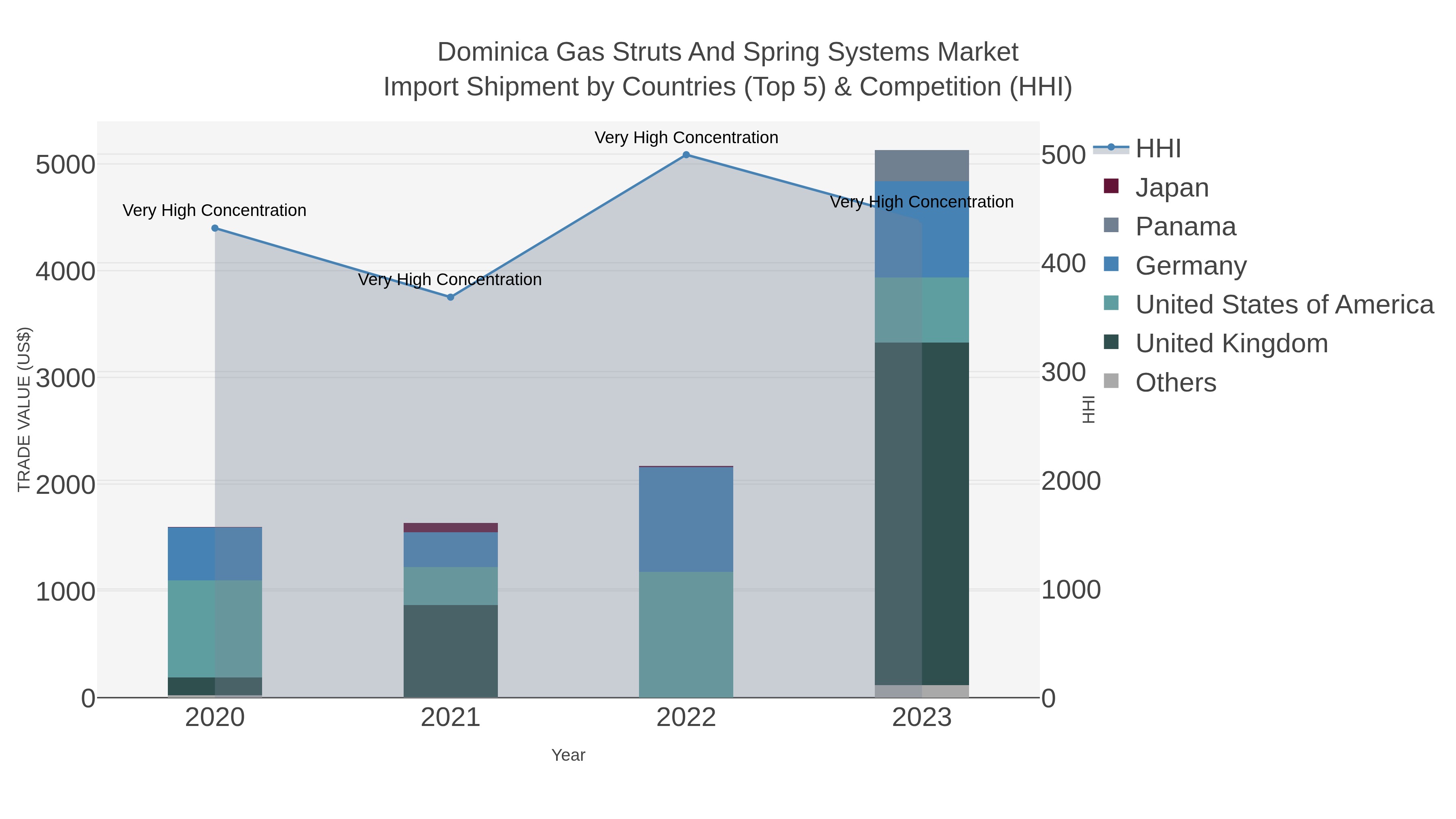Click the 2020 United Kingdom bar segment

click(x=215, y=686)
